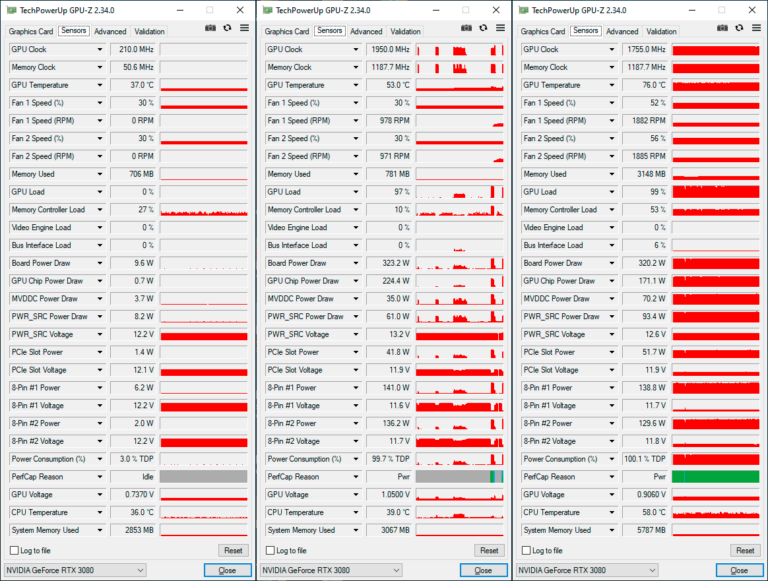Viewport: 768px width, 581px height.
Task: Open Validation tab in middle window
Action: point(406,32)
